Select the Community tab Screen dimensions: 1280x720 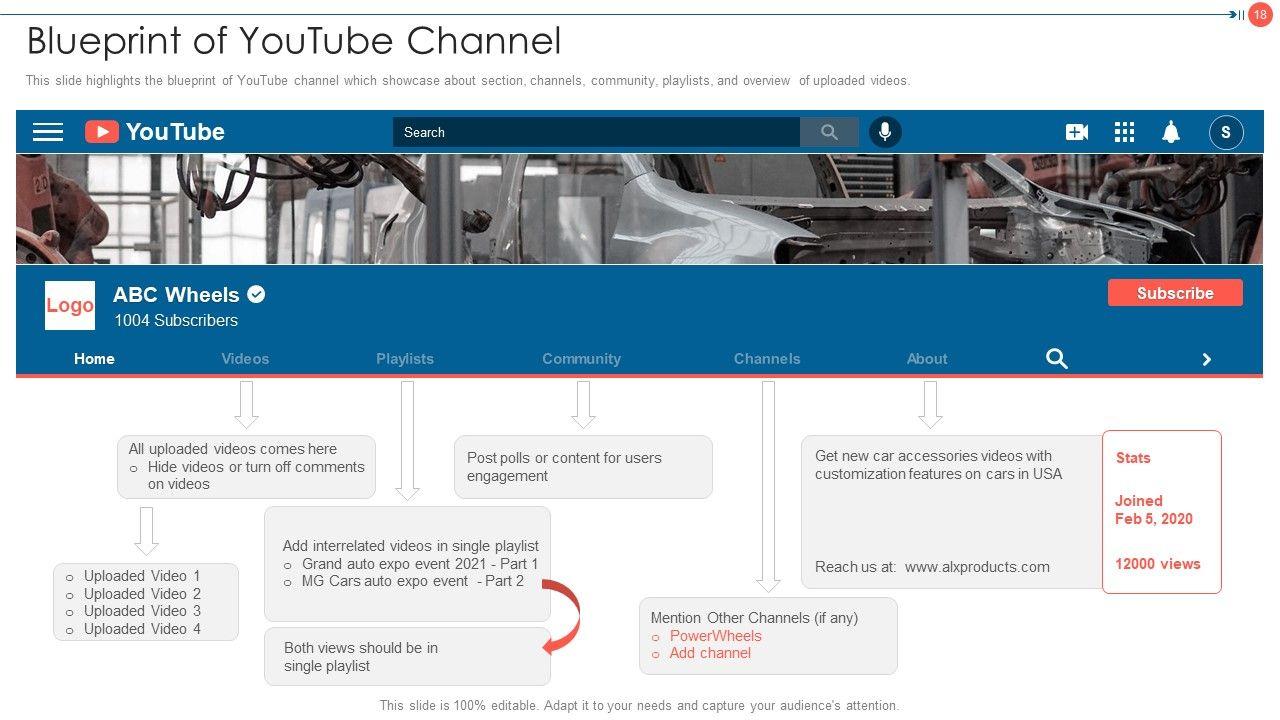(581, 359)
